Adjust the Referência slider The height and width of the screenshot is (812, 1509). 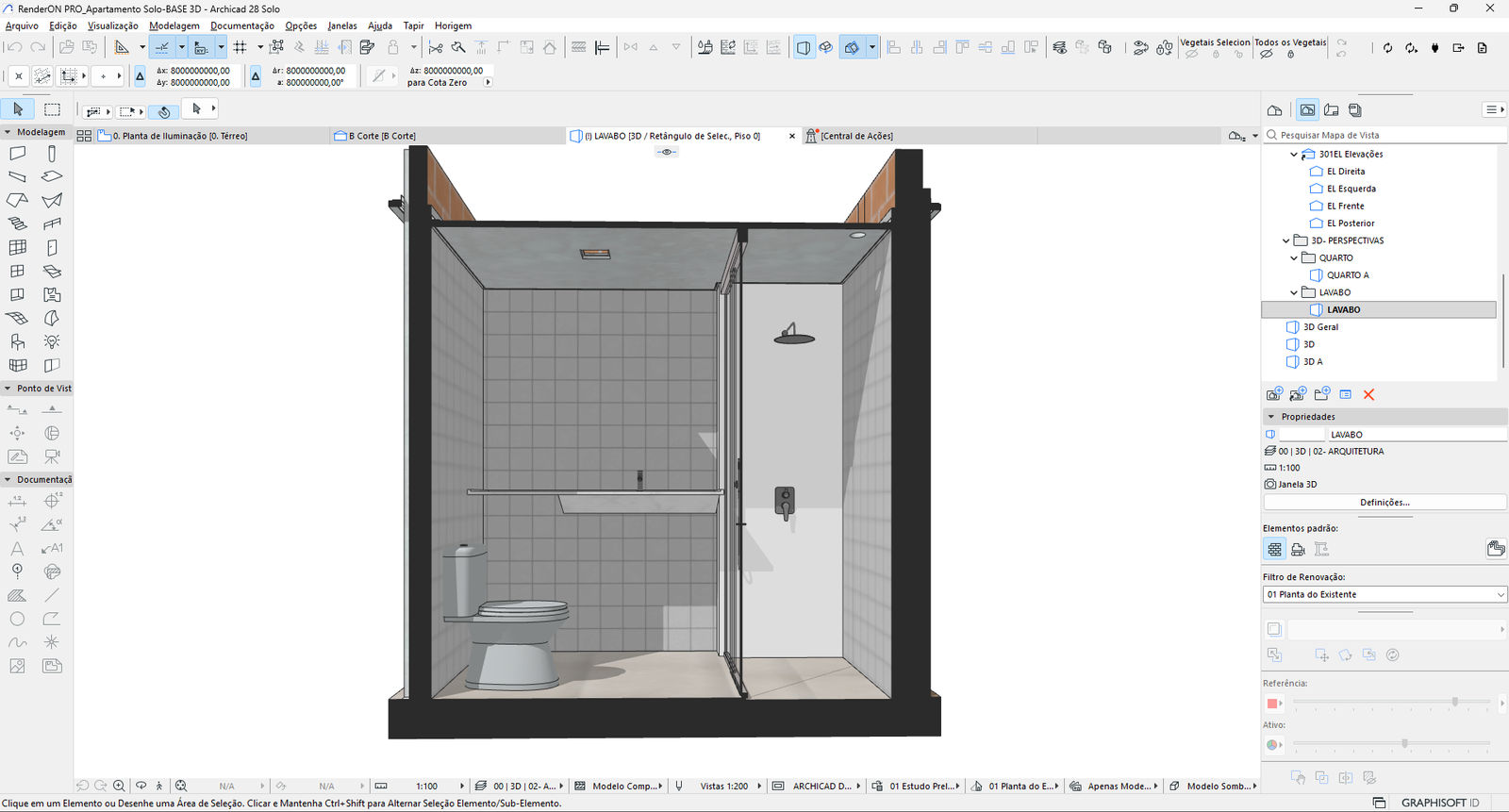tap(1455, 702)
